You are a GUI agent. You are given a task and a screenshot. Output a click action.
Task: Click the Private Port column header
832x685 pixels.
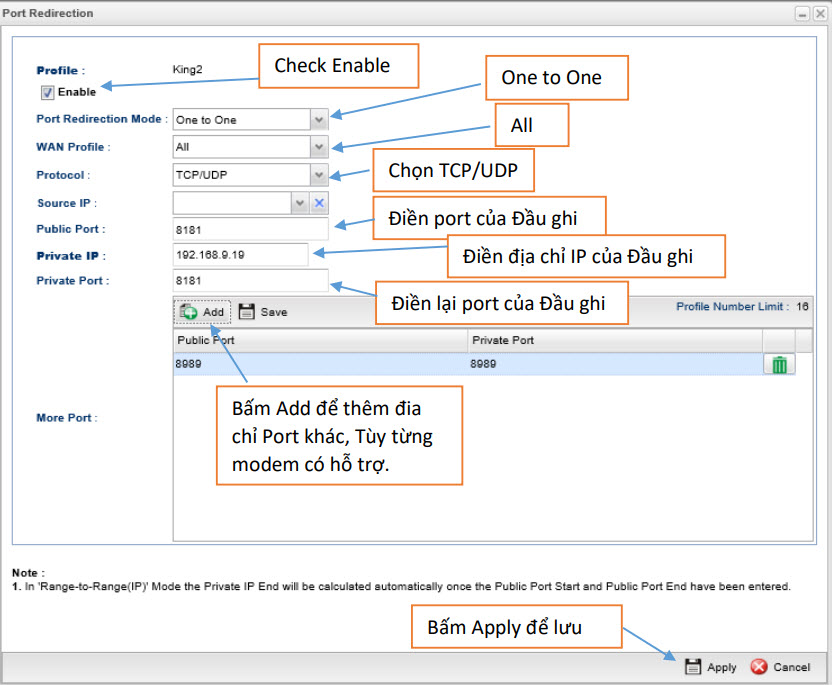click(x=614, y=341)
